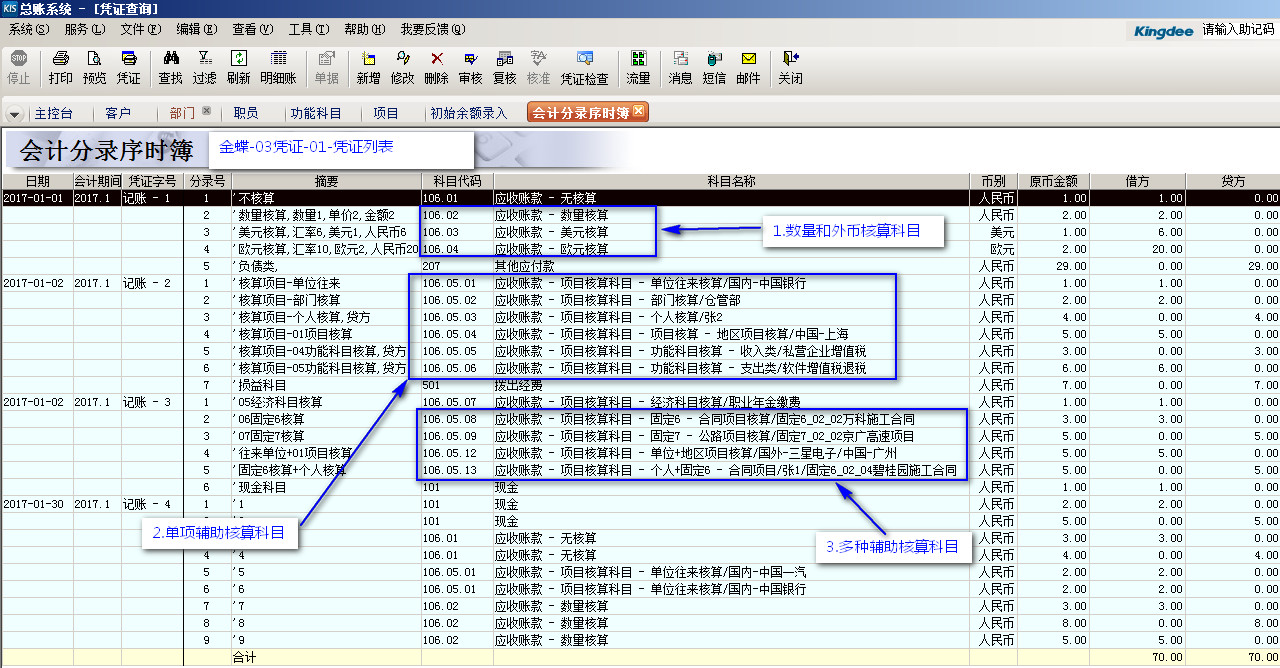
Task: Switch to the 主控台 tab
Action: [53, 114]
